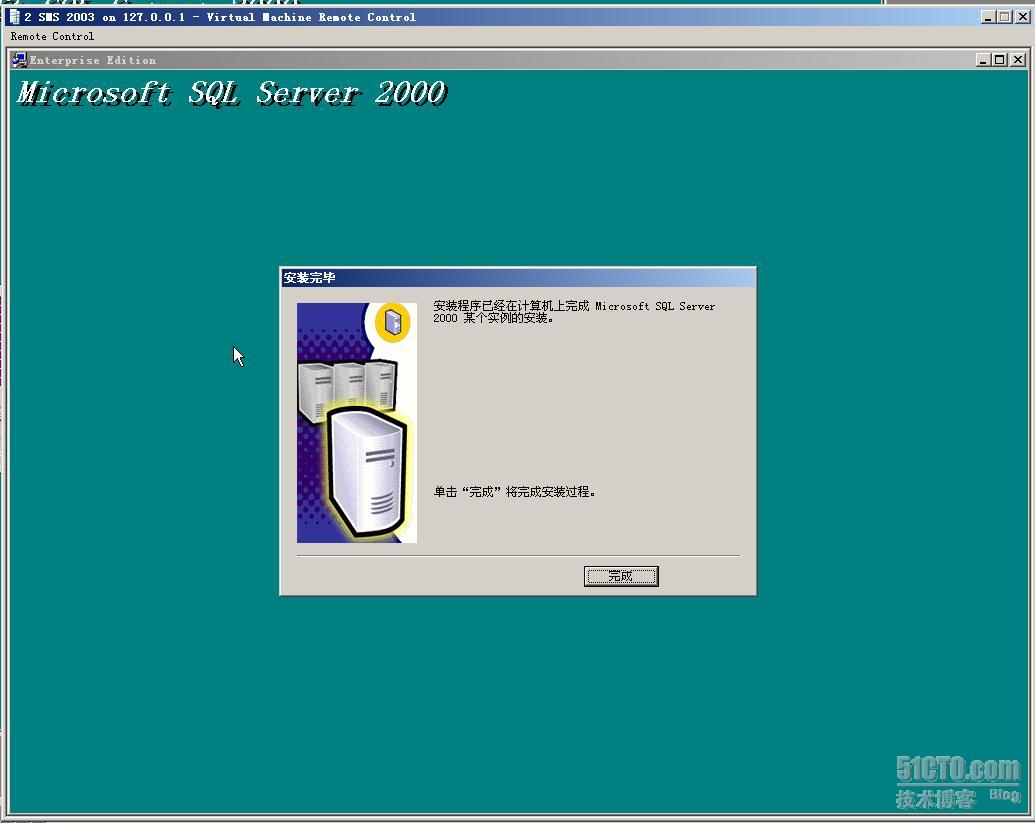Image resolution: width=1035 pixels, height=823 pixels.
Task: Click the 完成 button in setup dialog
Action: [x=621, y=576]
